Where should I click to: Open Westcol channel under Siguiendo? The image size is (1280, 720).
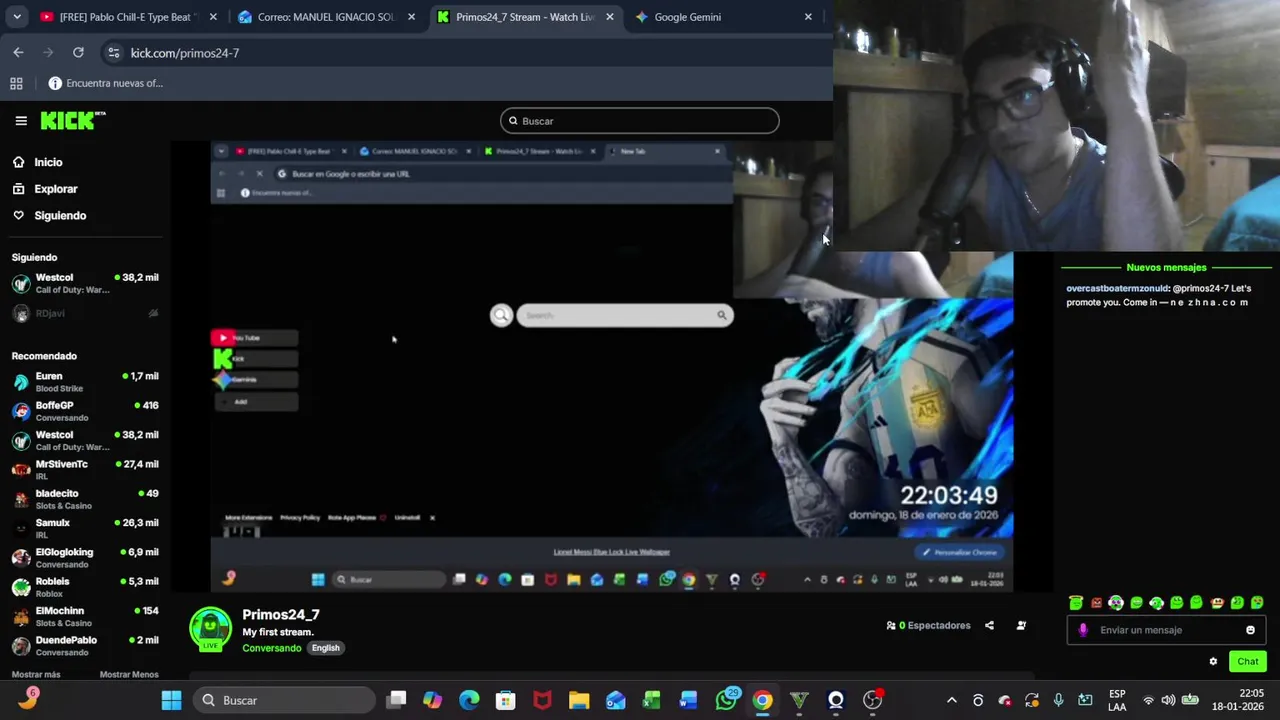coord(85,284)
